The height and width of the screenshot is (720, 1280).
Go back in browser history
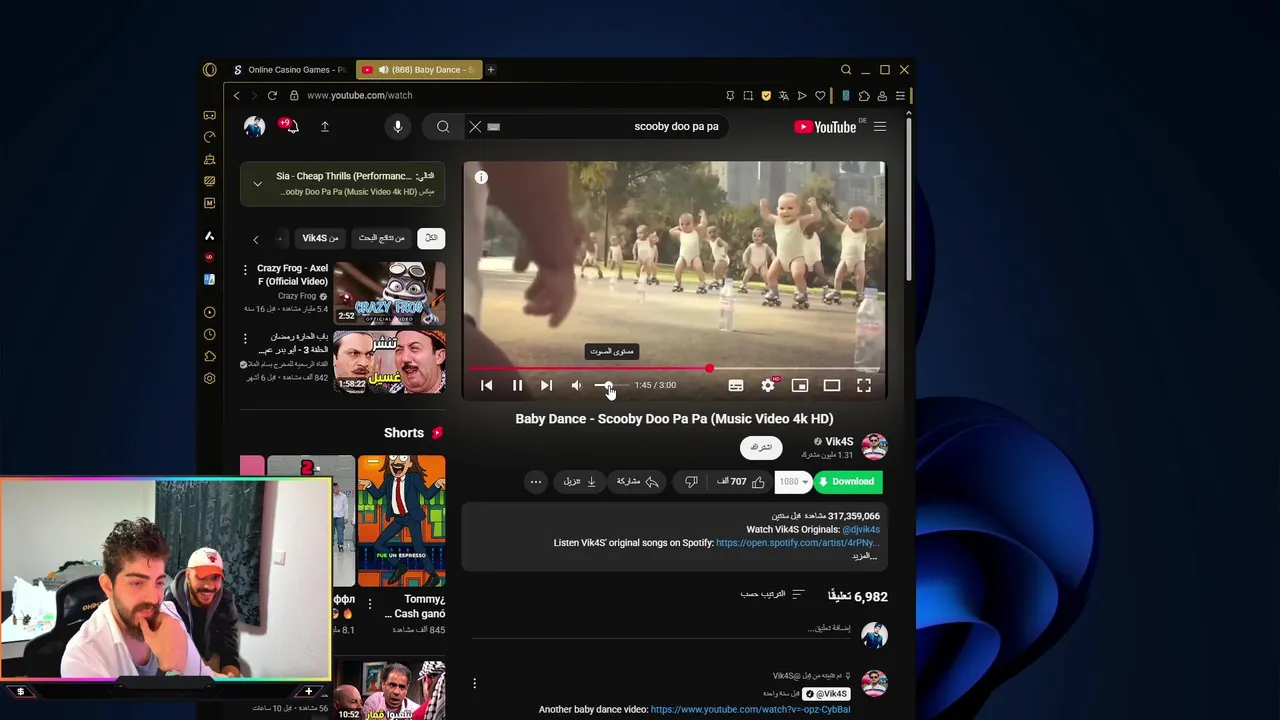coord(237,96)
